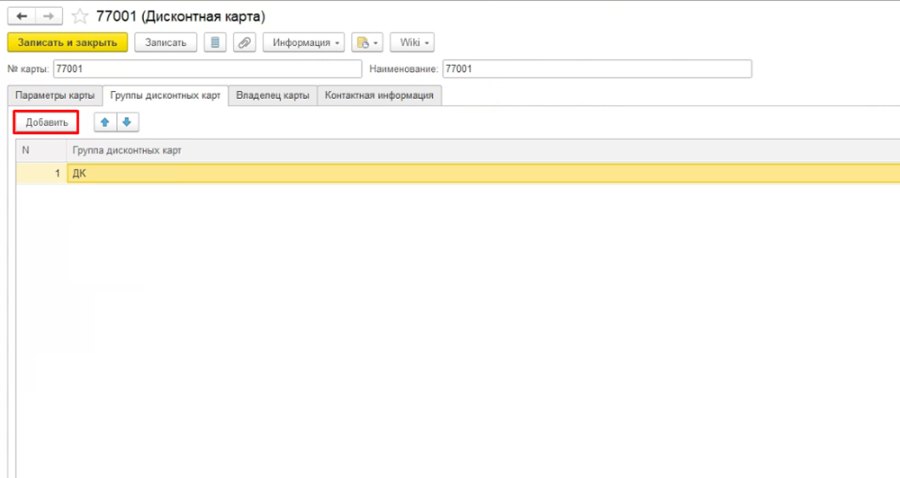Image resolution: width=900 pixels, height=478 pixels.
Task: Go forward with the right arrow button
Action: tap(49, 16)
